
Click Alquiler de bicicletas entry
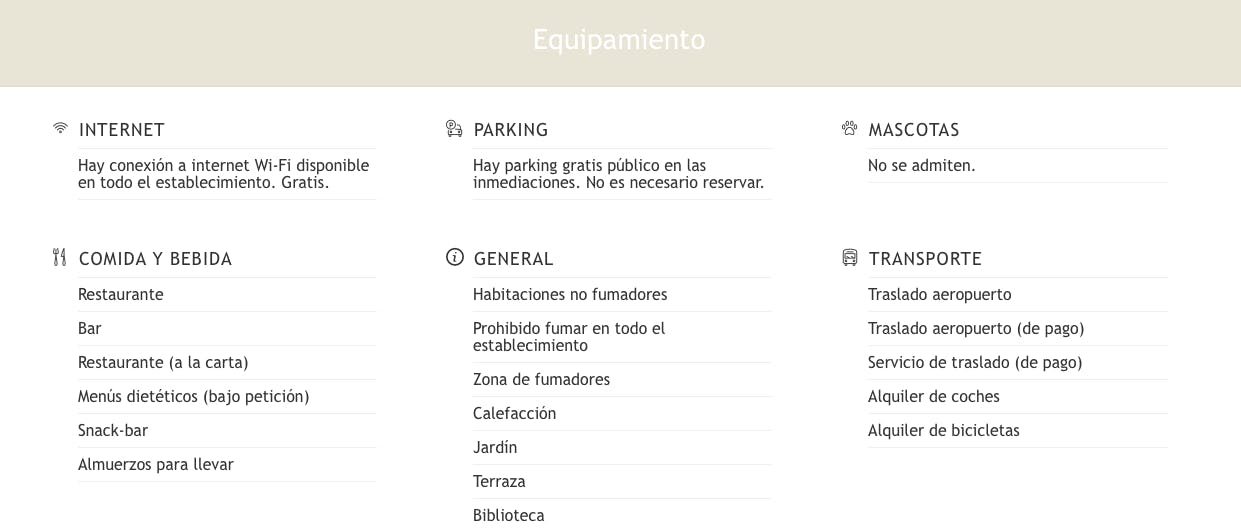pyautogui.click(x=944, y=430)
